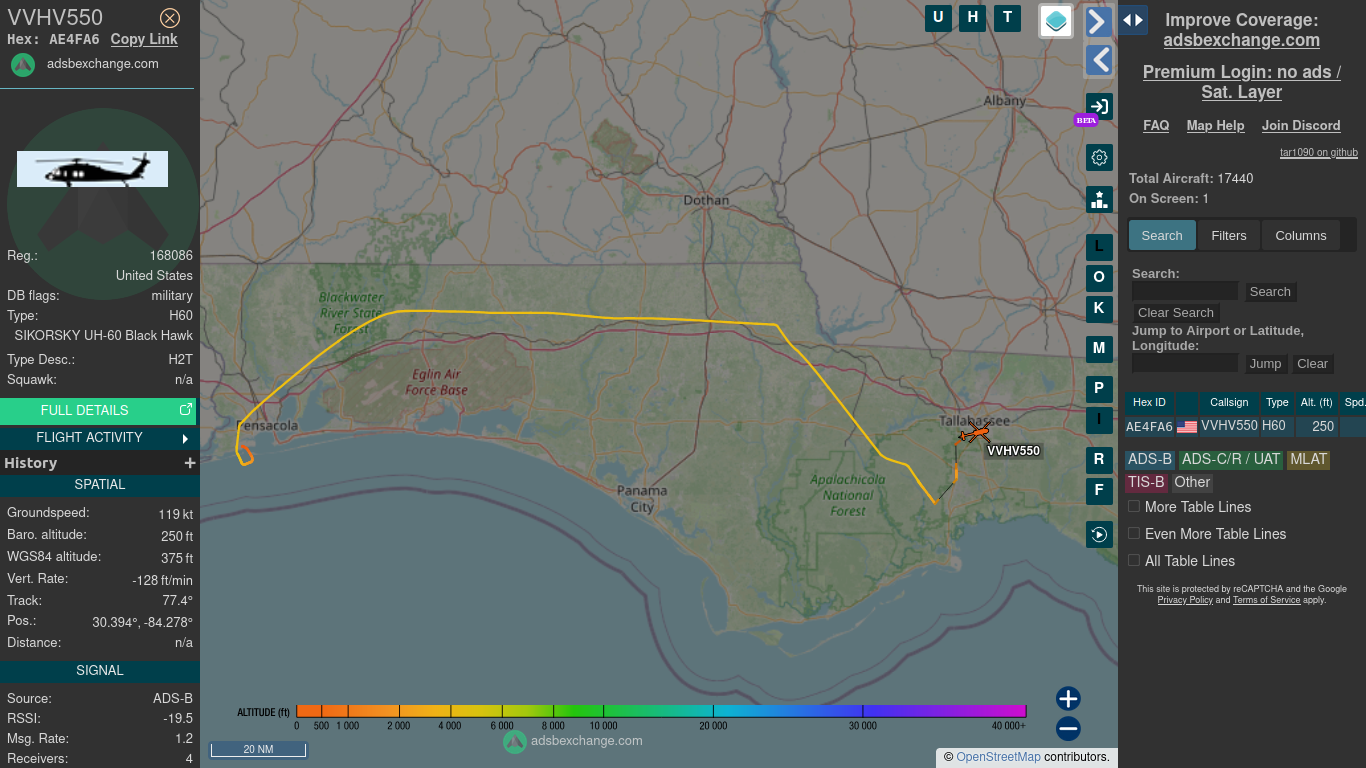
Task: Click the Jump button
Action: click(1265, 364)
